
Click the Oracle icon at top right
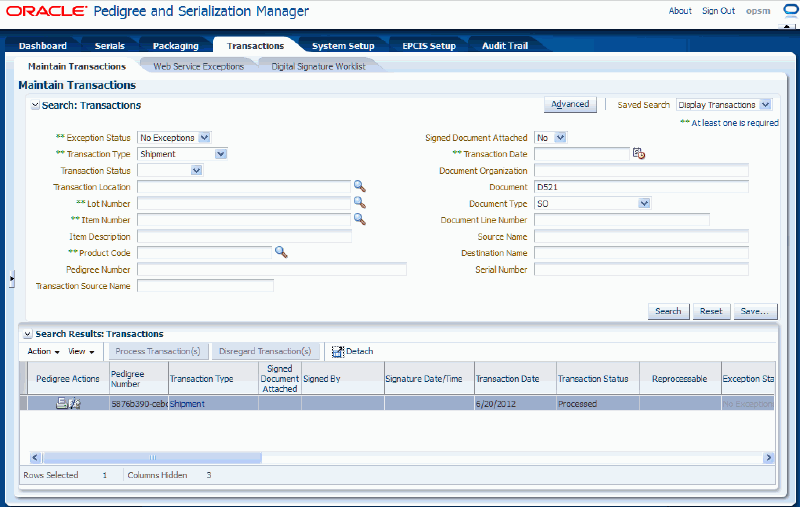pyautogui.click(x=791, y=11)
